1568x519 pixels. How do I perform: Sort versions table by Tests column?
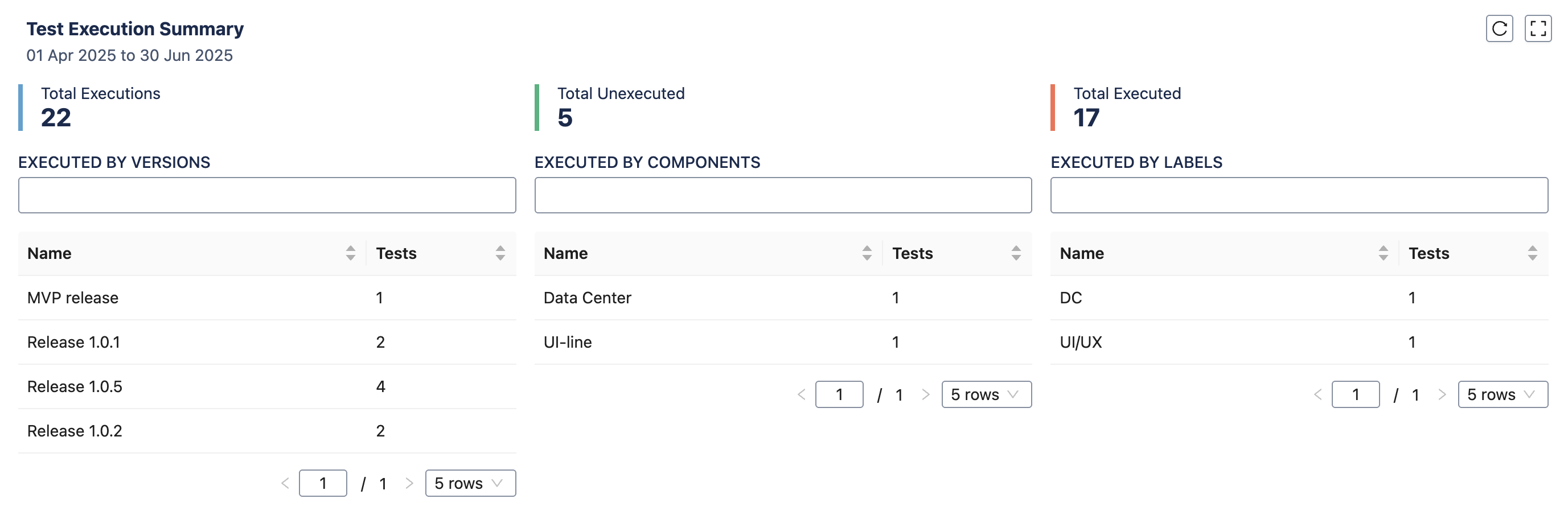pos(500,253)
